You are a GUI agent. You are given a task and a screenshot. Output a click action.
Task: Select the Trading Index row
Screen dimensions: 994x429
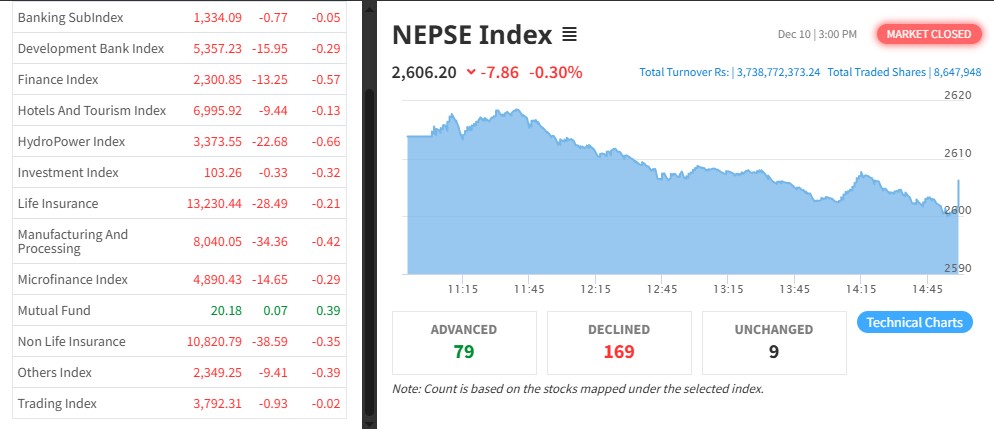pos(57,403)
